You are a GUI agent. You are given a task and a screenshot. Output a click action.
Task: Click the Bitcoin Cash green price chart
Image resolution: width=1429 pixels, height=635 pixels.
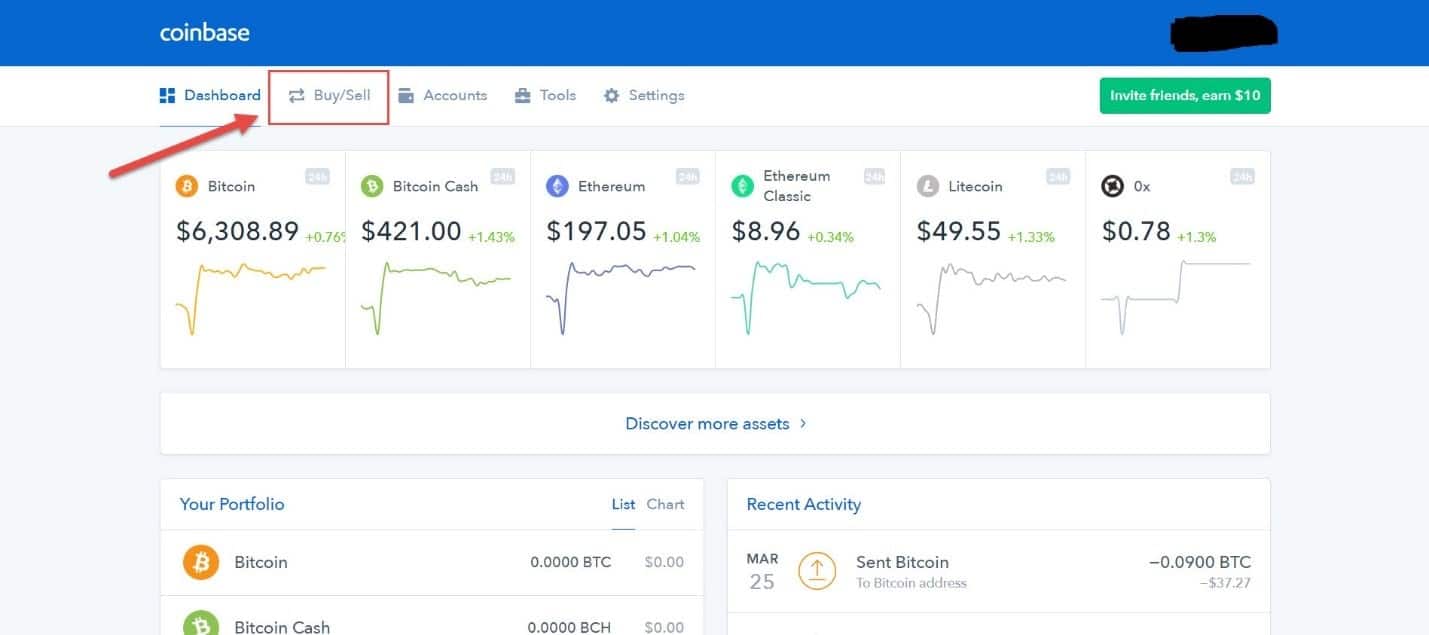point(436,298)
